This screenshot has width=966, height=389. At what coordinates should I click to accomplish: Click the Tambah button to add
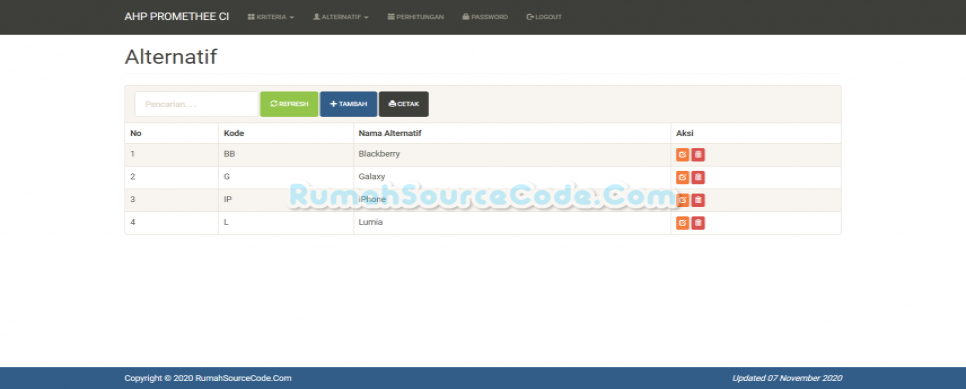click(x=348, y=104)
